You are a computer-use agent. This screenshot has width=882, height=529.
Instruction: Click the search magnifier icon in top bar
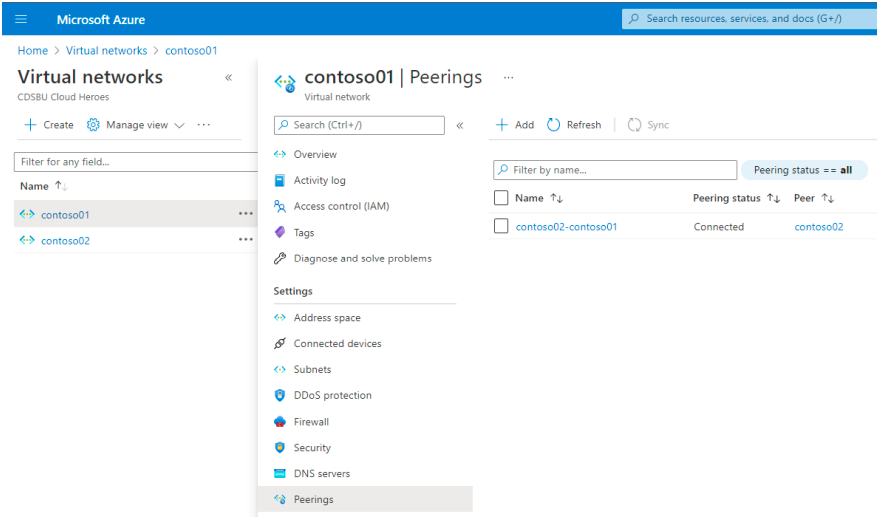coord(634,19)
